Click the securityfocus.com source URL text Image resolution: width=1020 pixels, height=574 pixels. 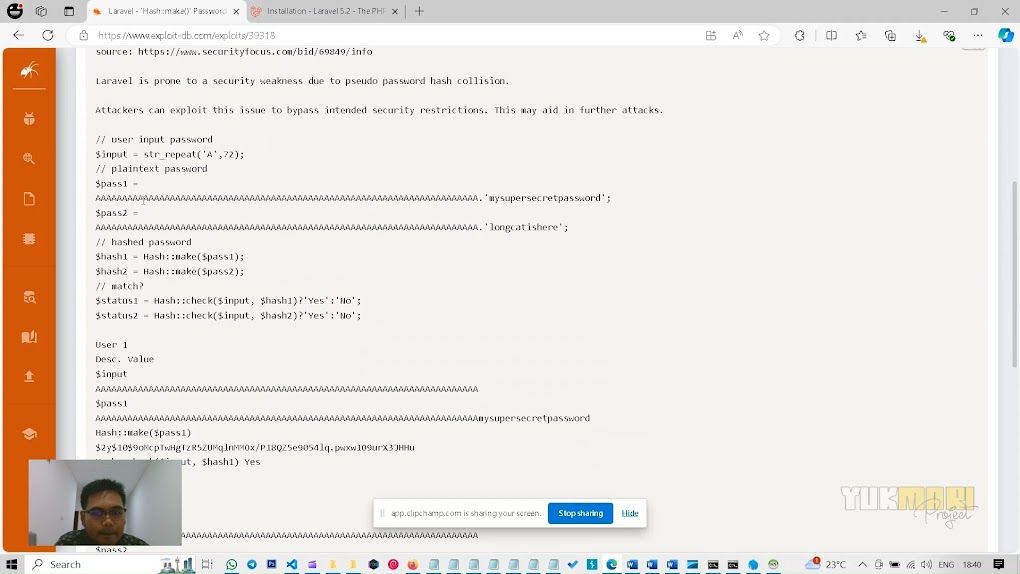coord(255,51)
